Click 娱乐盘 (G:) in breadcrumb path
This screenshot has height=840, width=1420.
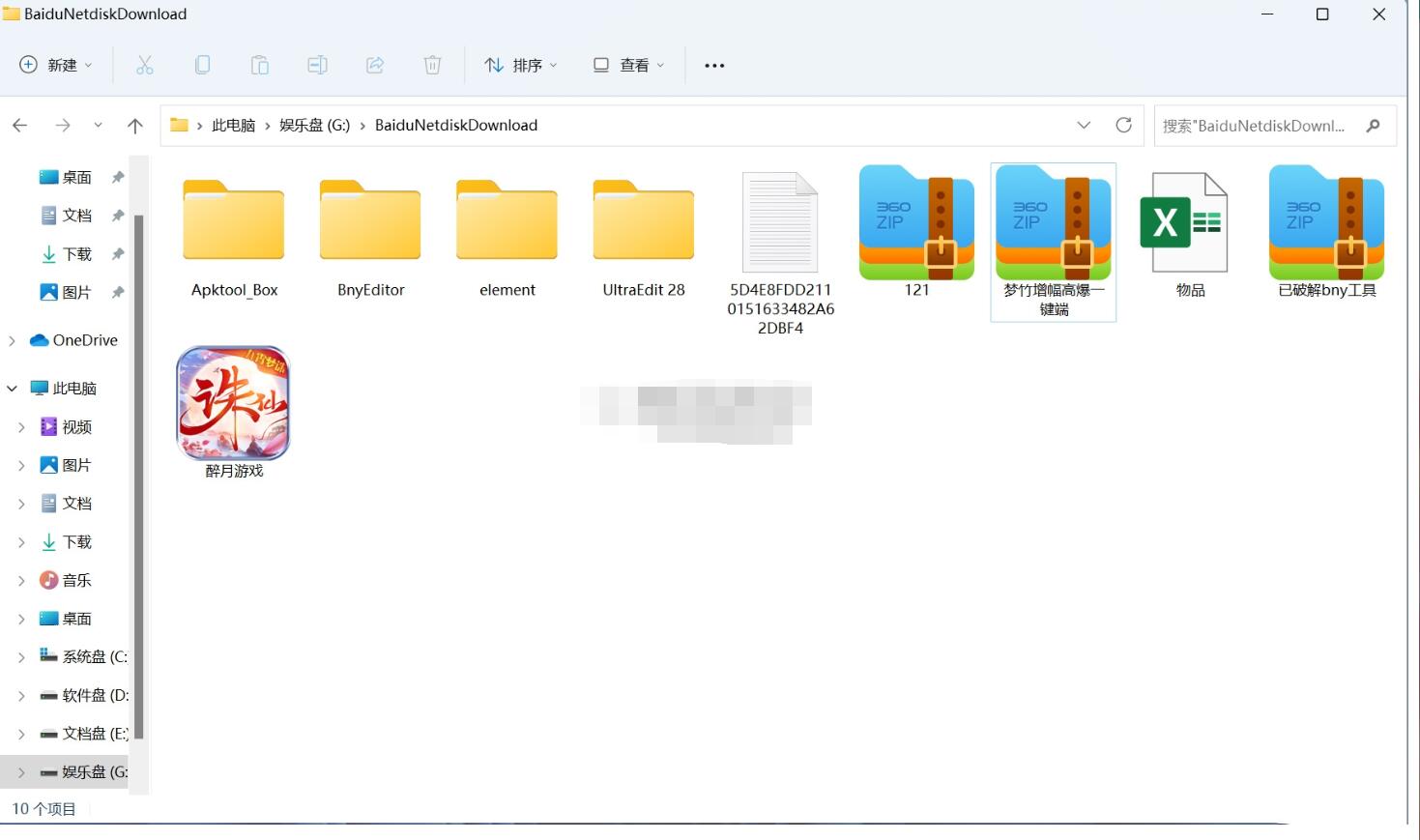coord(314,125)
